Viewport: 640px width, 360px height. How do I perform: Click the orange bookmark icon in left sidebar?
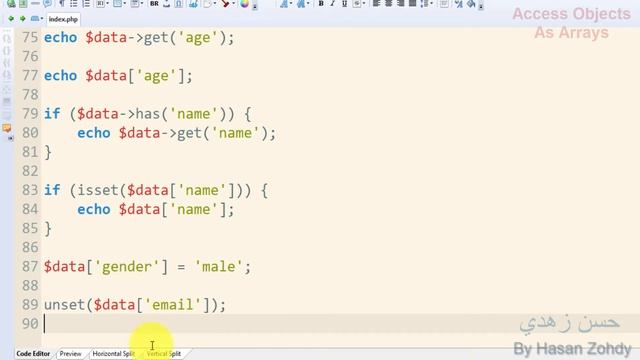pyautogui.click(x=7, y=129)
